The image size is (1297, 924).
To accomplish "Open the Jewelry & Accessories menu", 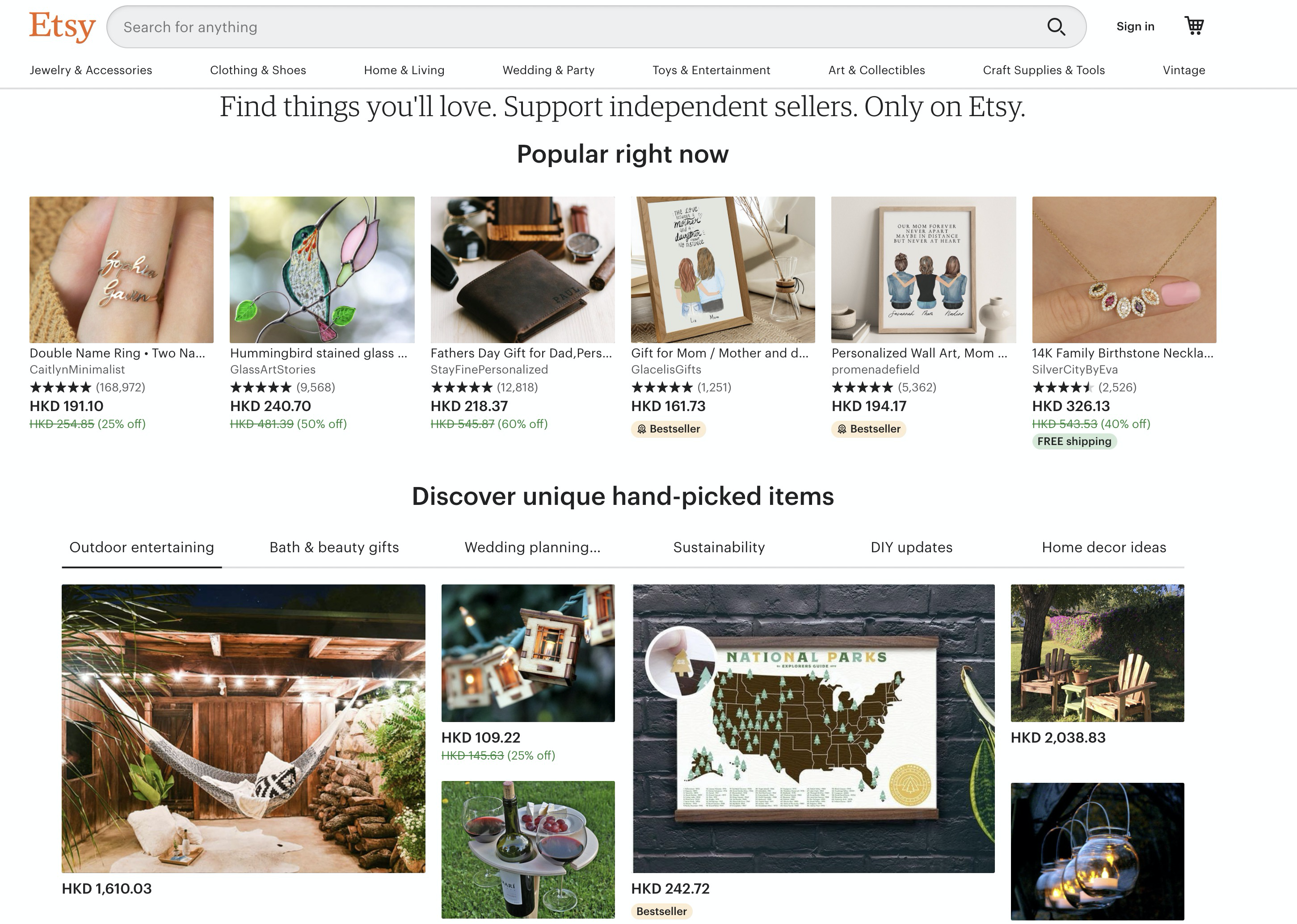I will (91, 70).
